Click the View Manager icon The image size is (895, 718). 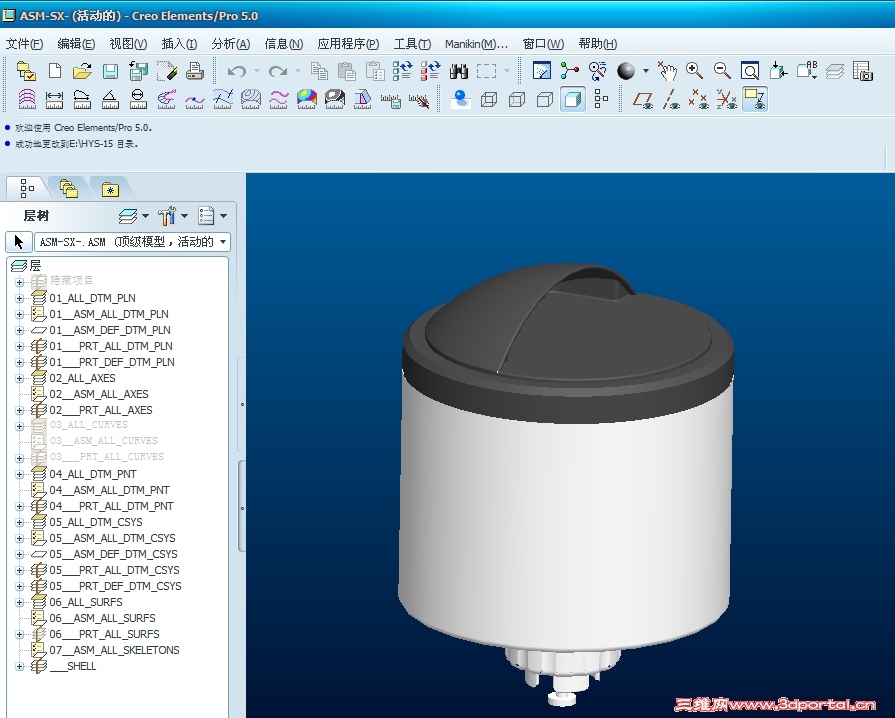point(862,71)
